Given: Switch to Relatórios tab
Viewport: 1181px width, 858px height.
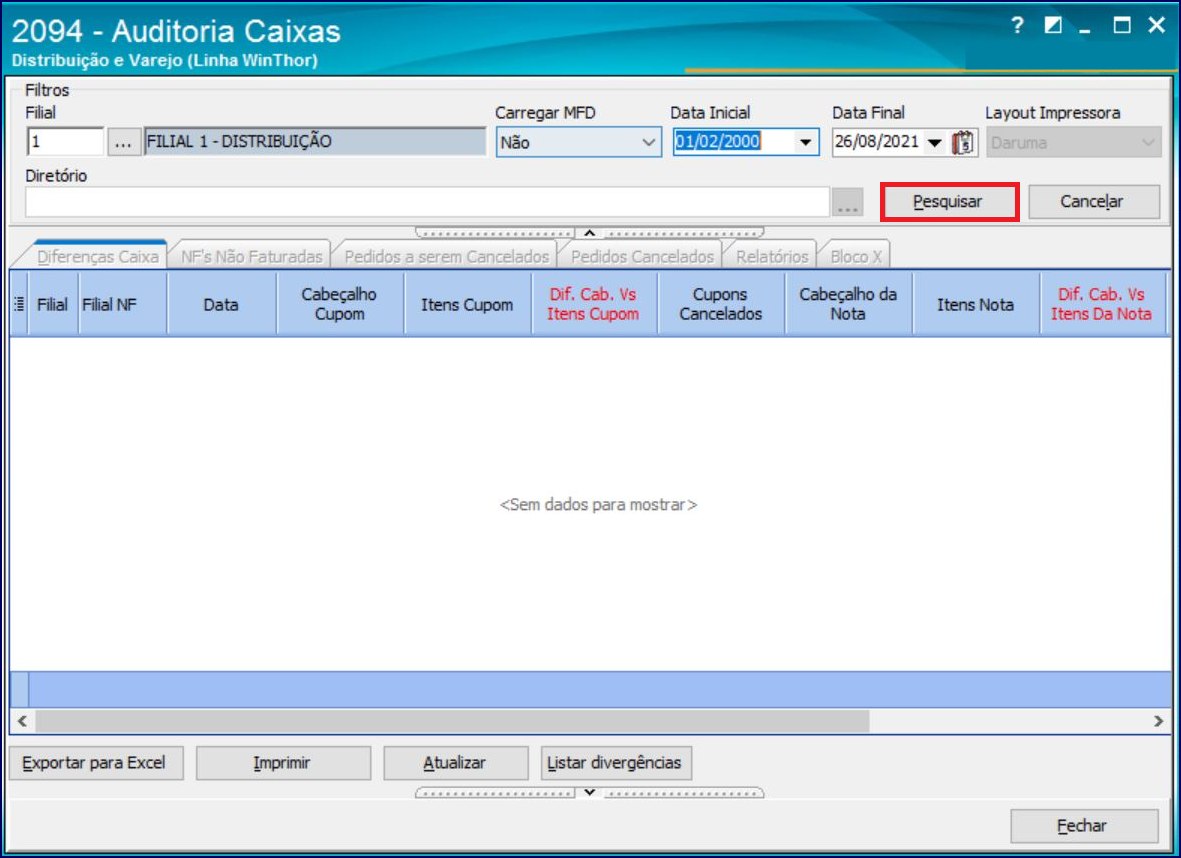Looking at the screenshot, I should click(772, 257).
